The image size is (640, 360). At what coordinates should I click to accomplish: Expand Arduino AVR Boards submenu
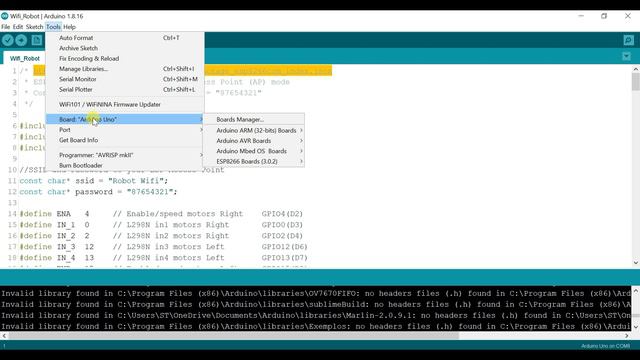[253, 140]
